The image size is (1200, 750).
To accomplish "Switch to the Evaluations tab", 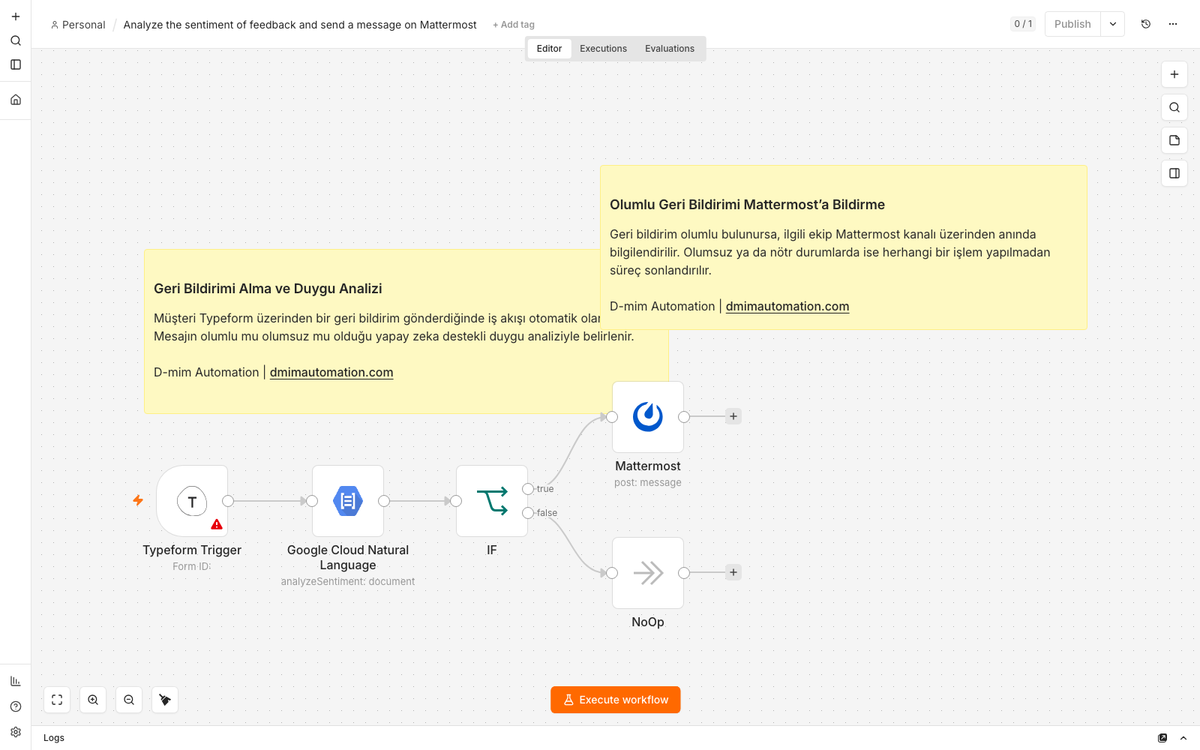I will point(670,48).
